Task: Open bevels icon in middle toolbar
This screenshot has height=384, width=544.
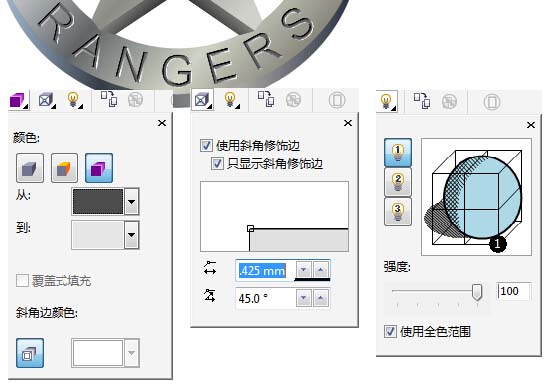Action: pyautogui.click(x=202, y=100)
